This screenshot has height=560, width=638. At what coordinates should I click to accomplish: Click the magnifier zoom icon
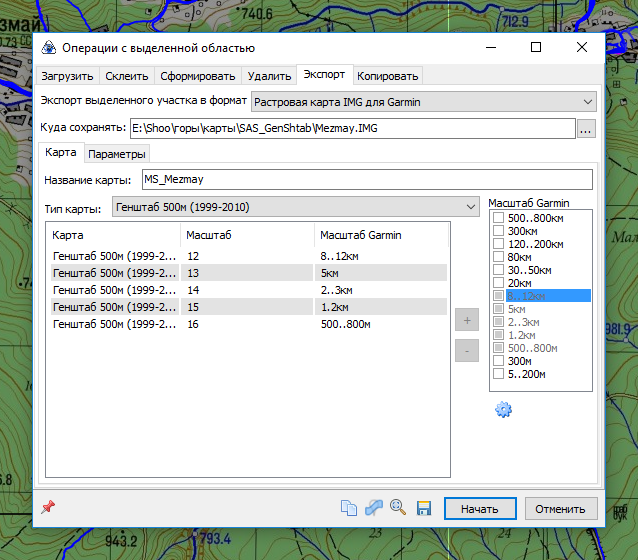point(398,508)
